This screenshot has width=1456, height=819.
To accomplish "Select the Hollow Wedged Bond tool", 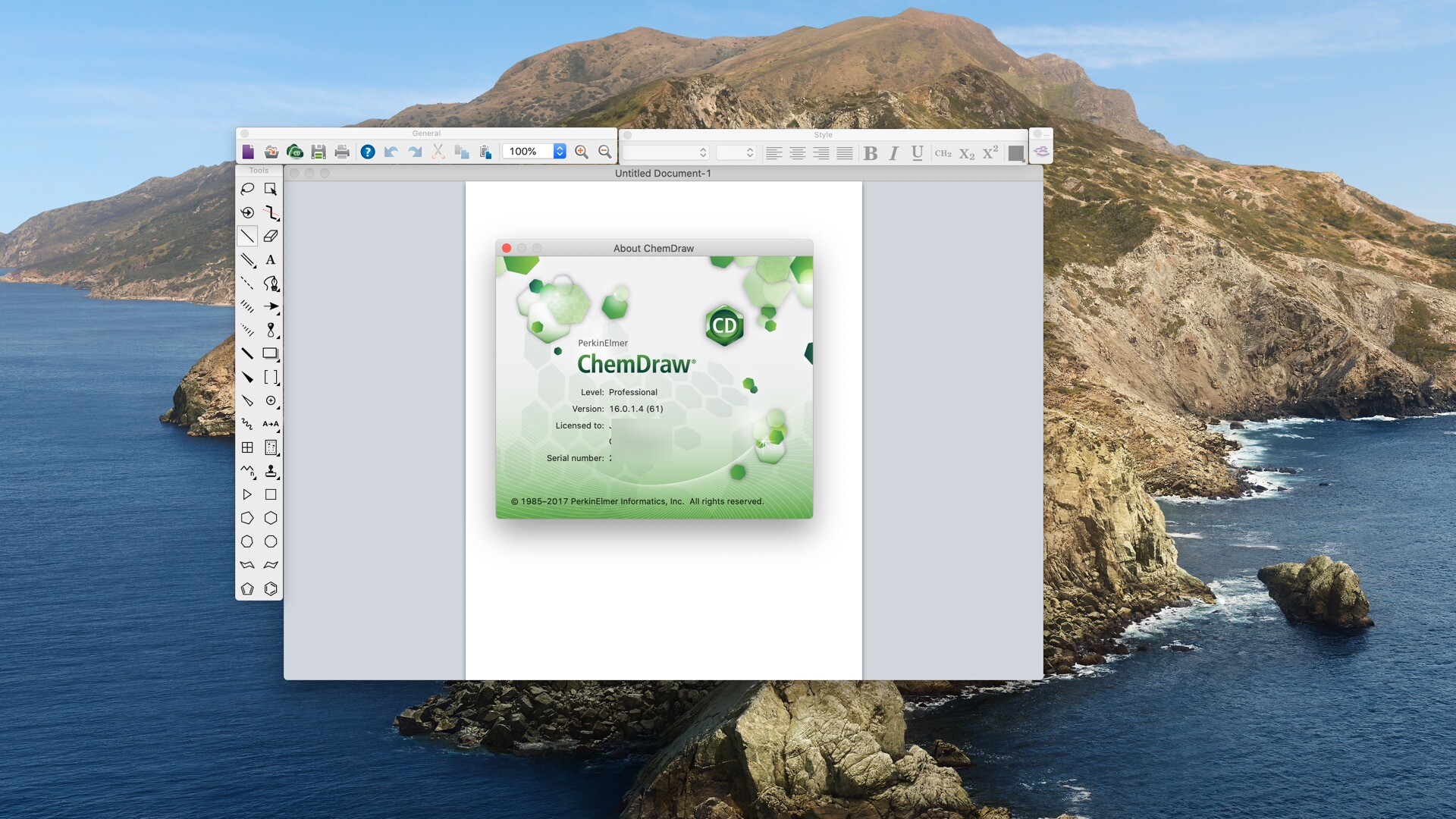I will [247, 400].
